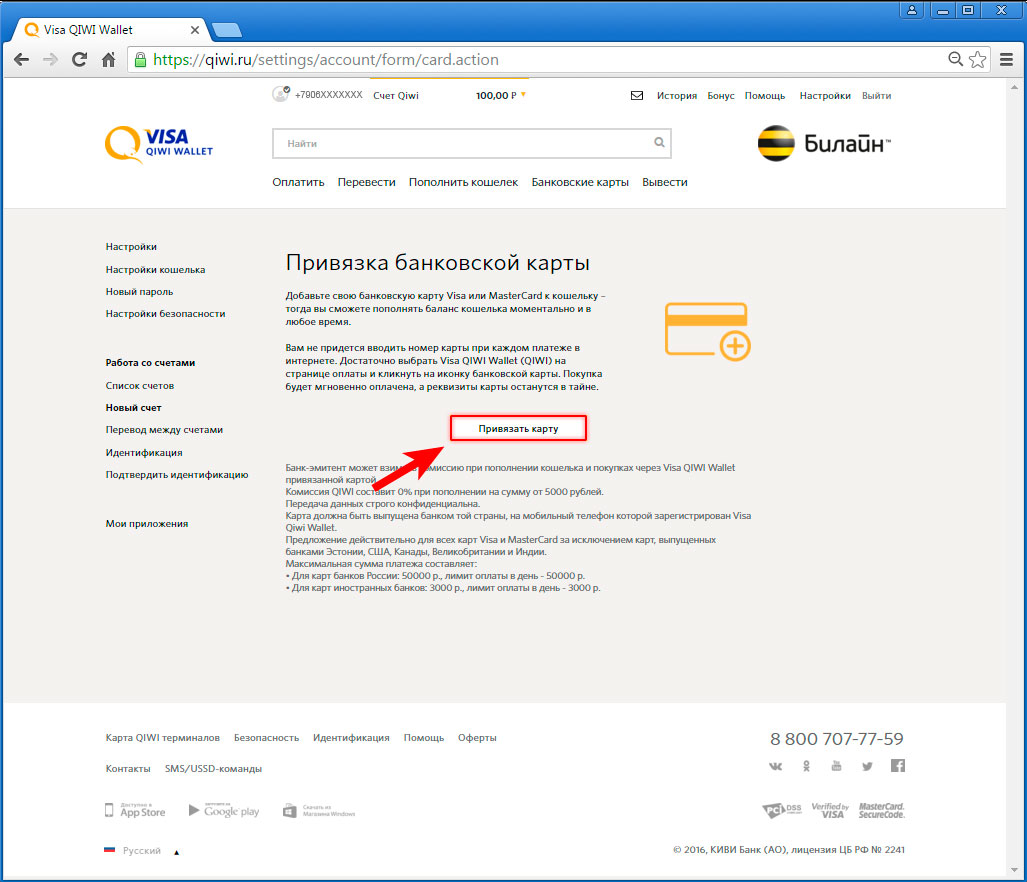1027x882 pixels.
Task: Open the Twitter social icon
Action: click(x=867, y=766)
